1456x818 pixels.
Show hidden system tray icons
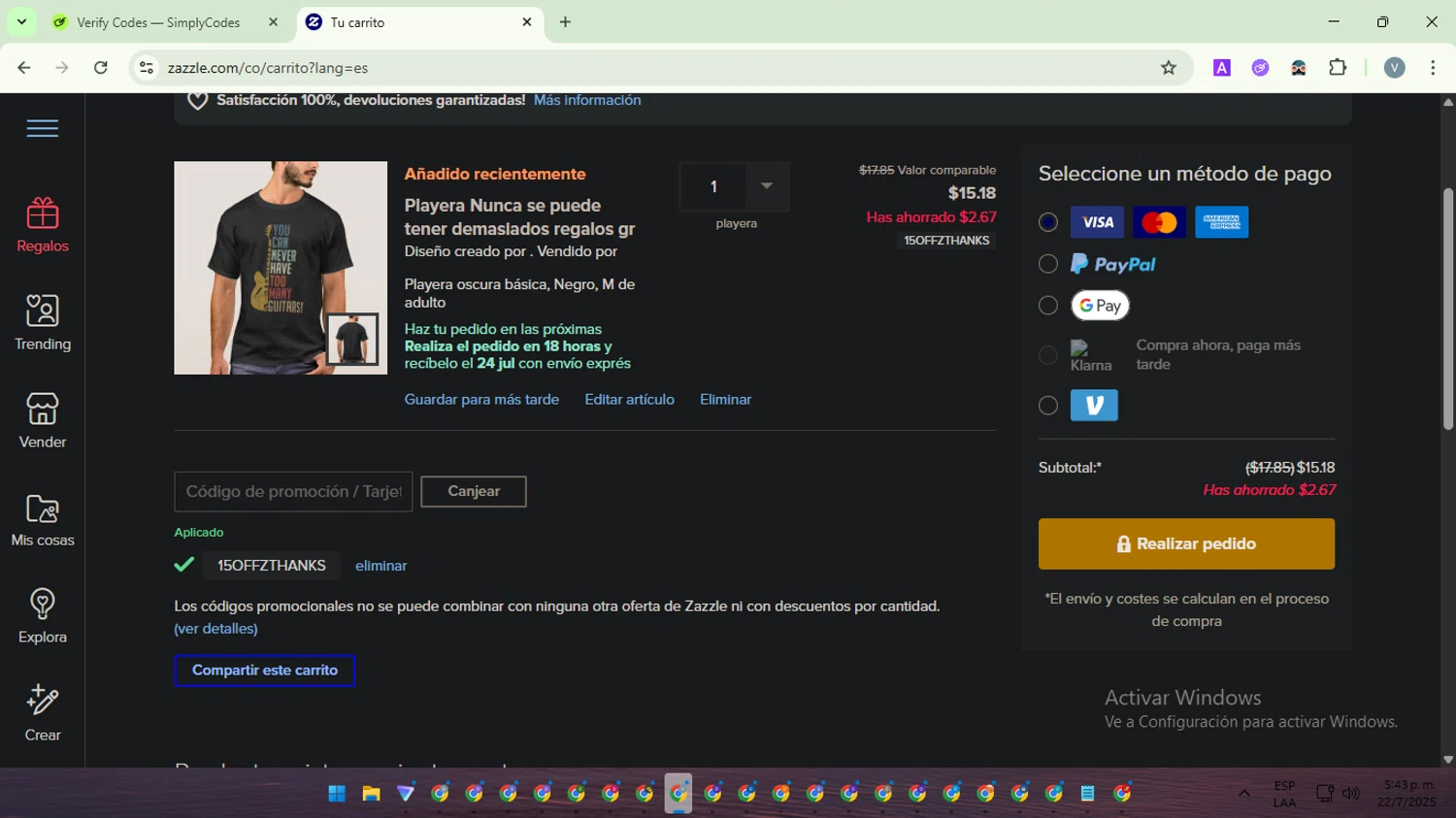click(x=1244, y=794)
